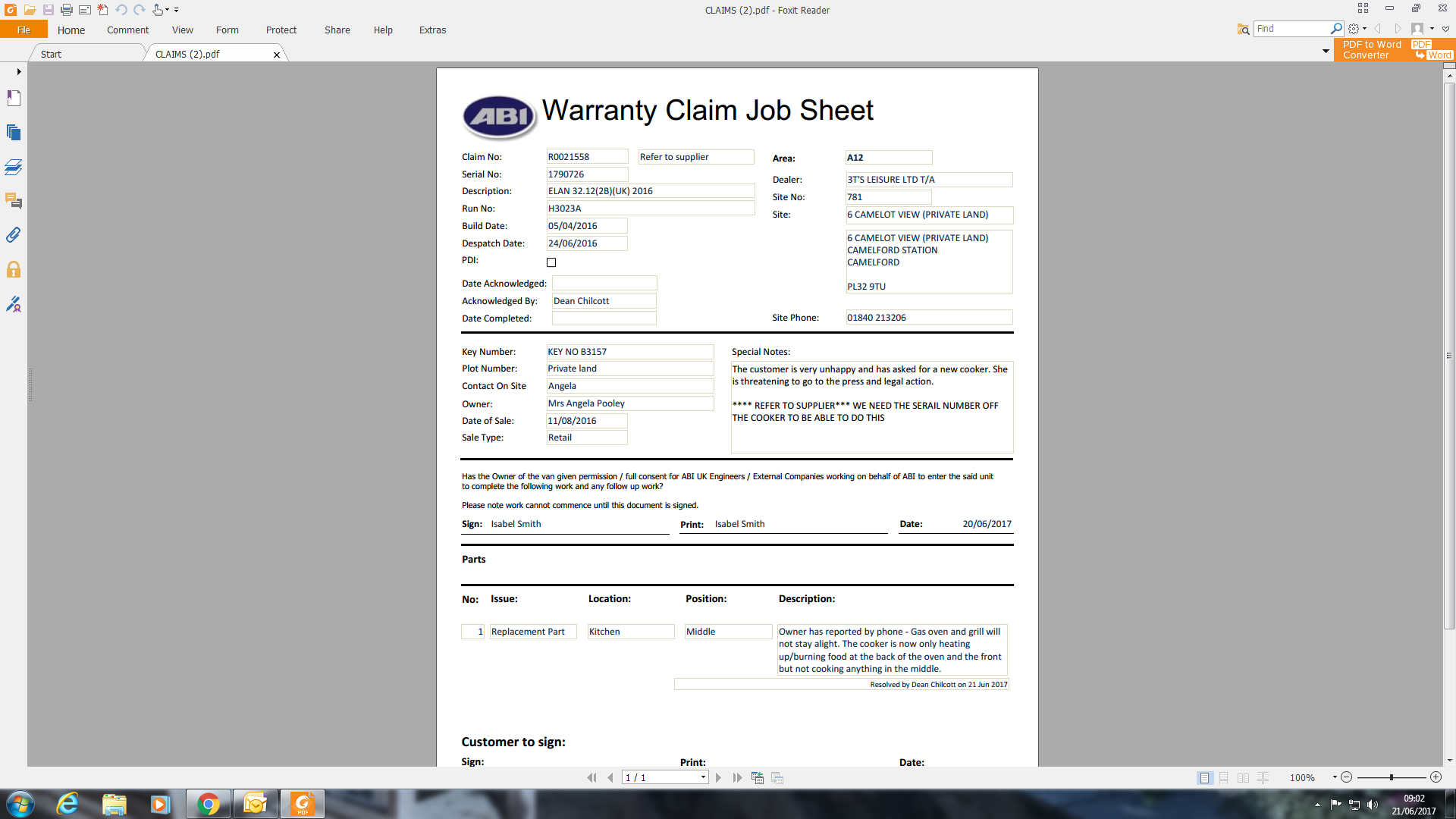This screenshot has width=1456, height=819.
Task: Open the Comment ribbon tab
Action: click(127, 30)
